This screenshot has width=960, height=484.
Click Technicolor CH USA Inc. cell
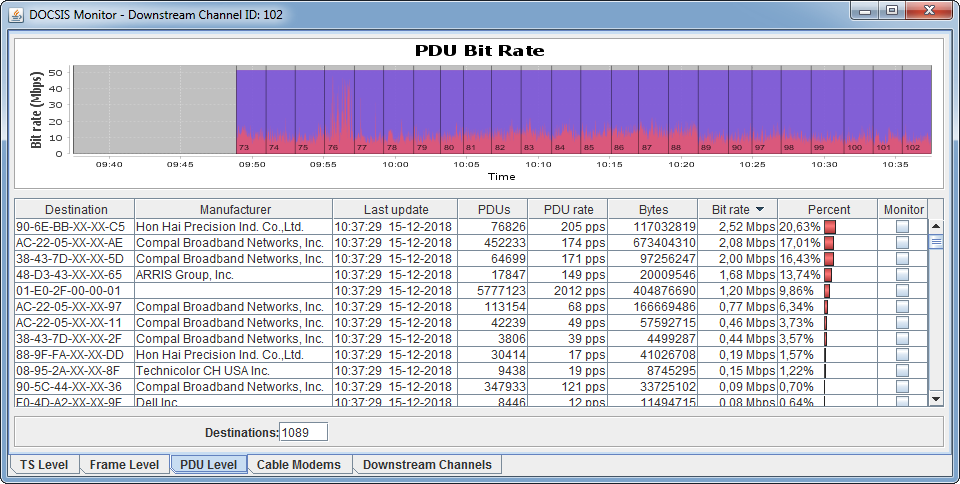pyautogui.click(x=234, y=370)
